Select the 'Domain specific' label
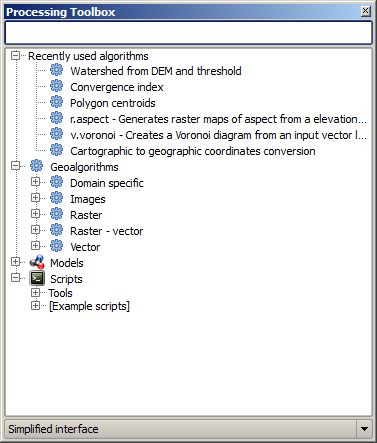The height and width of the screenshot is (443, 377). tap(107, 183)
